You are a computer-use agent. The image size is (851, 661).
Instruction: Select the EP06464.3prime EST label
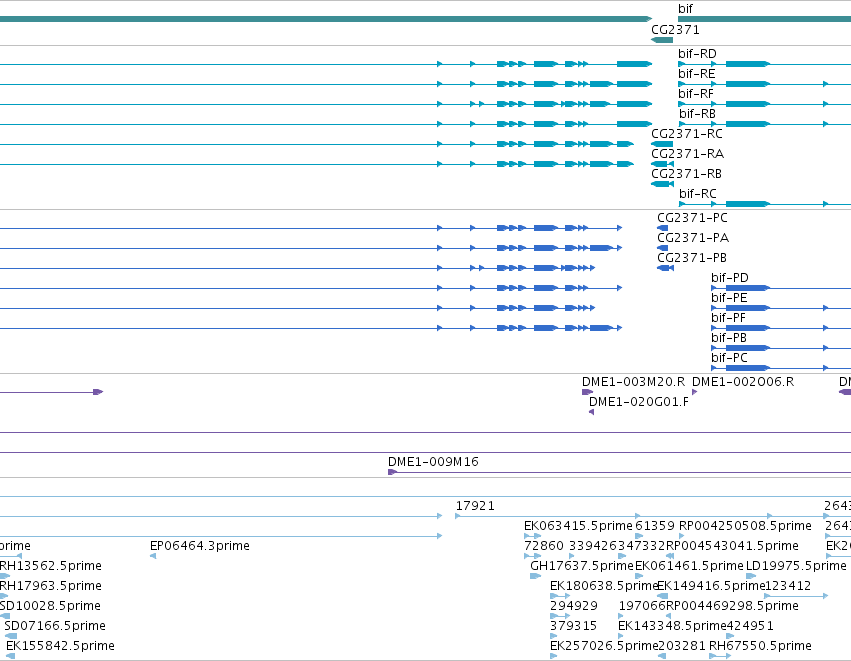(200, 546)
